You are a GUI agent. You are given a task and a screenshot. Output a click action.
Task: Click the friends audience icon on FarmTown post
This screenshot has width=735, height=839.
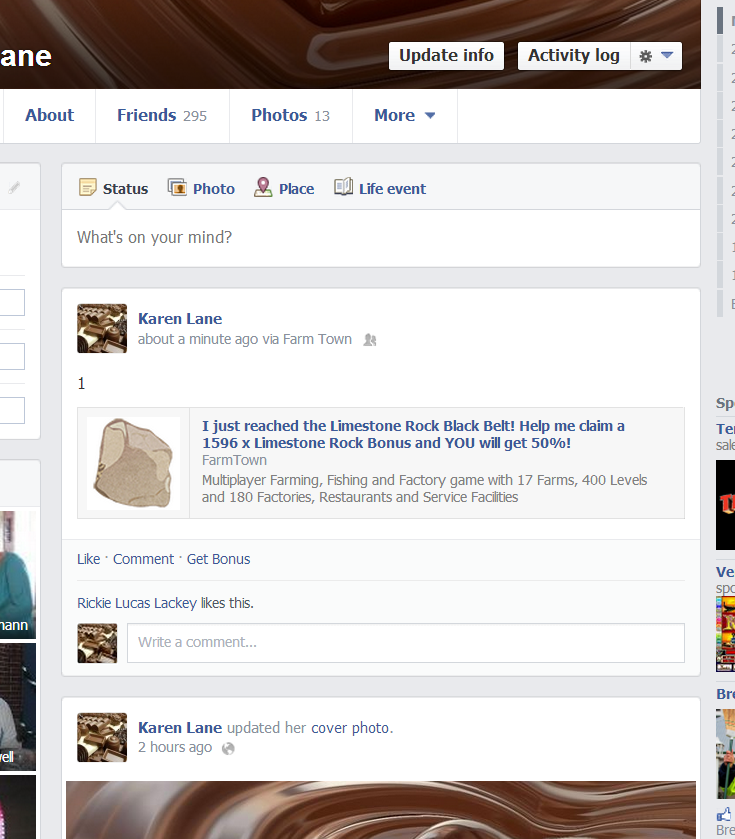tap(370, 340)
